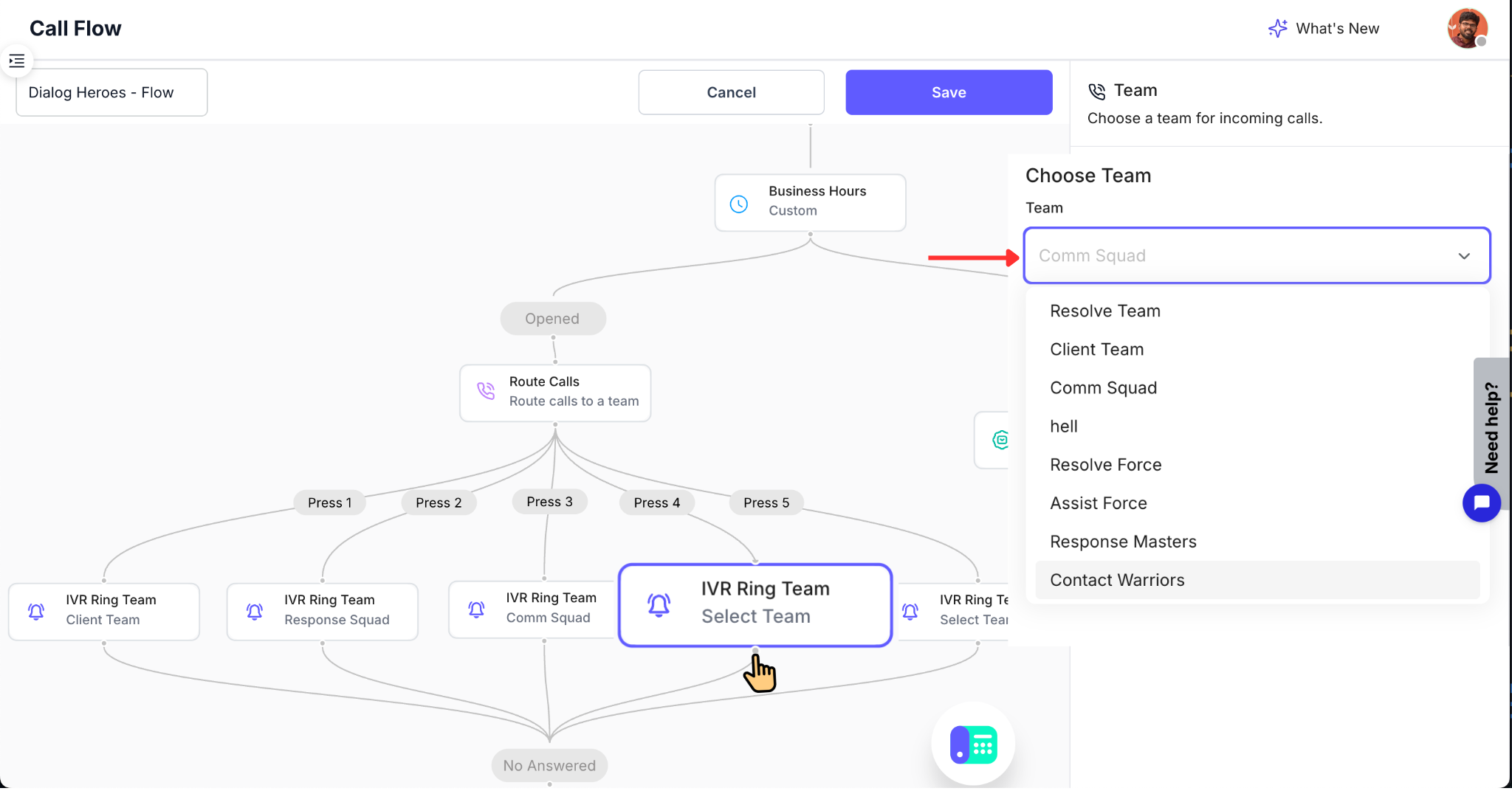Cancel call flow editing
This screenshot has height=791, width=1512.
pos(731,92)
